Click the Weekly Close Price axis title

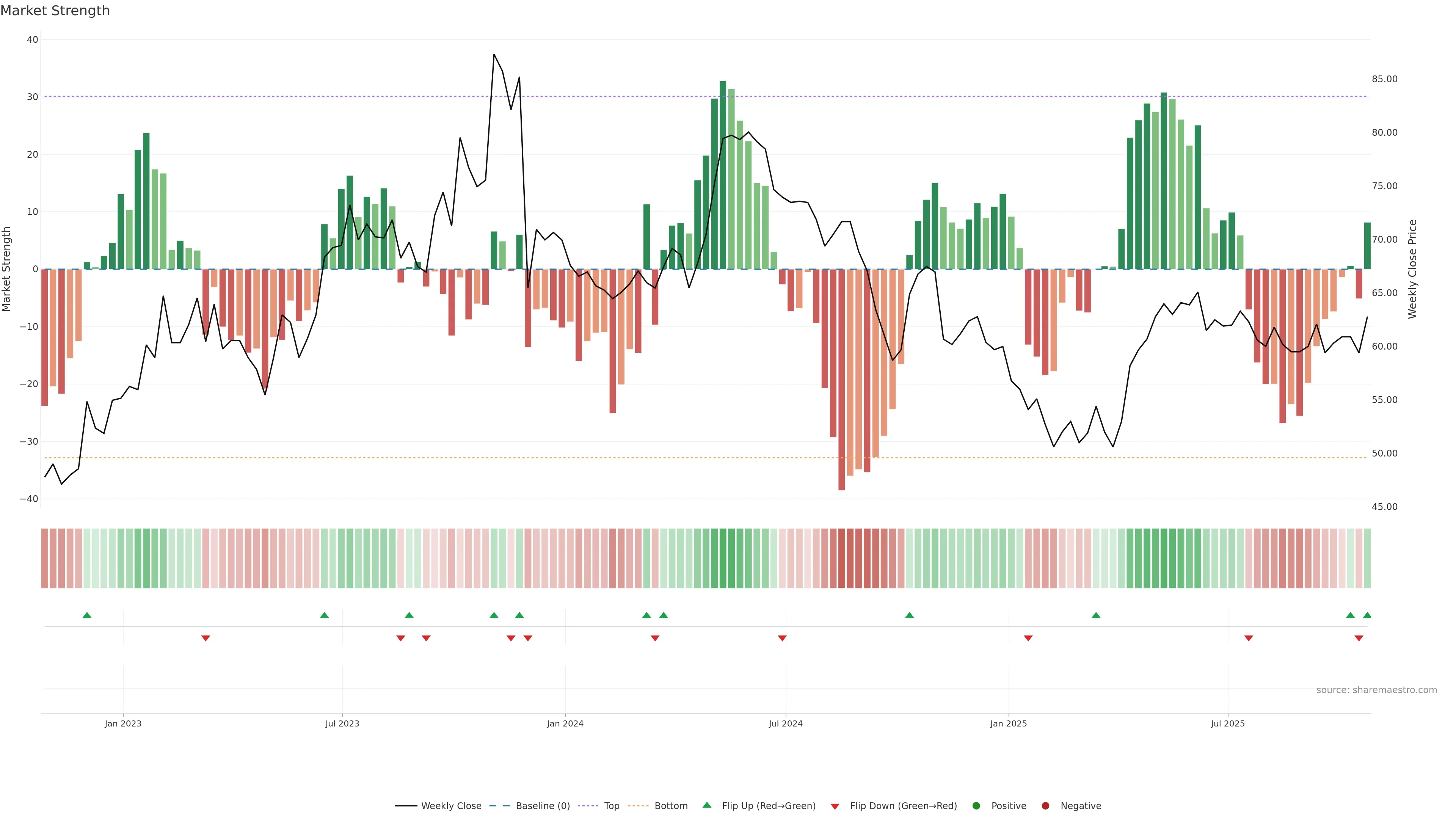(1412, 269)
